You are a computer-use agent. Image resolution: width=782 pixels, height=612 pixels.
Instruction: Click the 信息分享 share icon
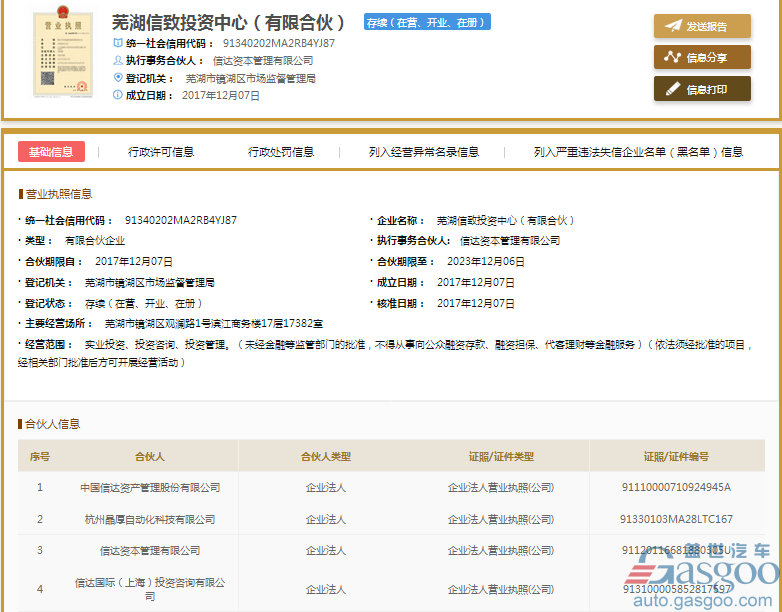[672, 57]
